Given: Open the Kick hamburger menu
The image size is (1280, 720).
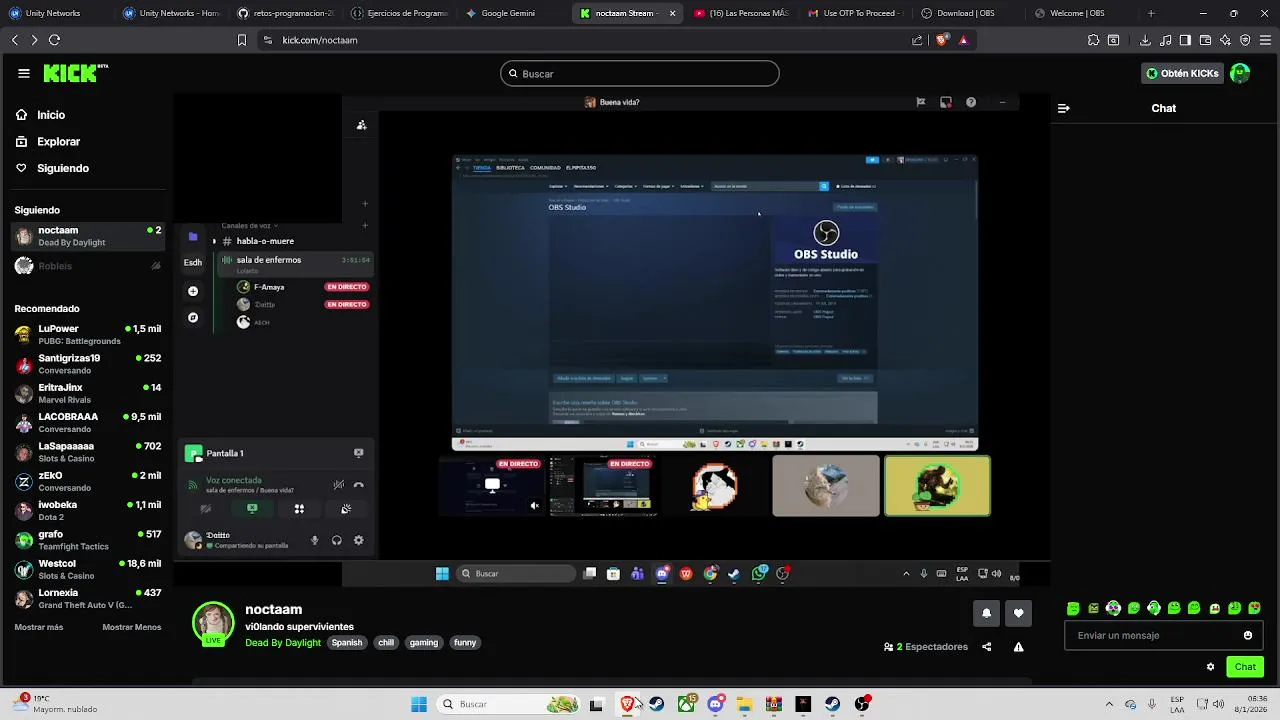Looking at the screenshot, I should 24,73.
